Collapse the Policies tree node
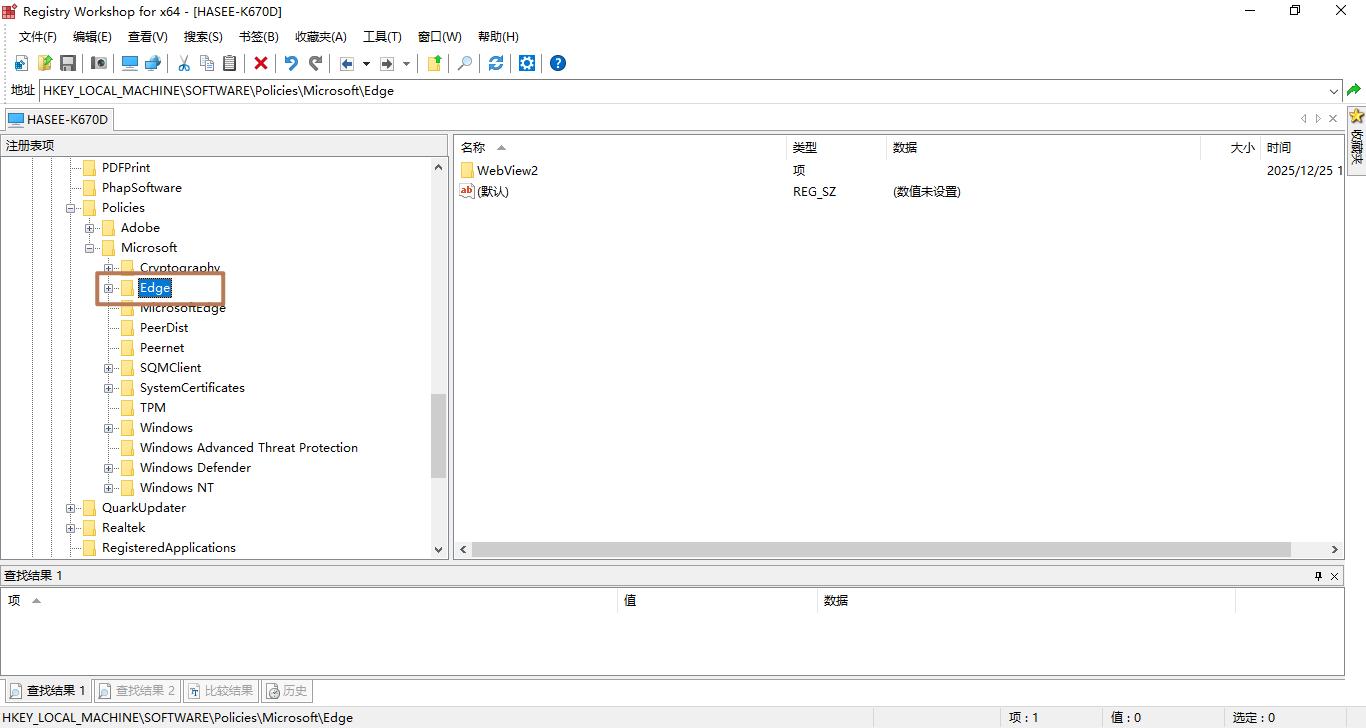Screen dimensions: 1366x728 click(x=71, y=208)
